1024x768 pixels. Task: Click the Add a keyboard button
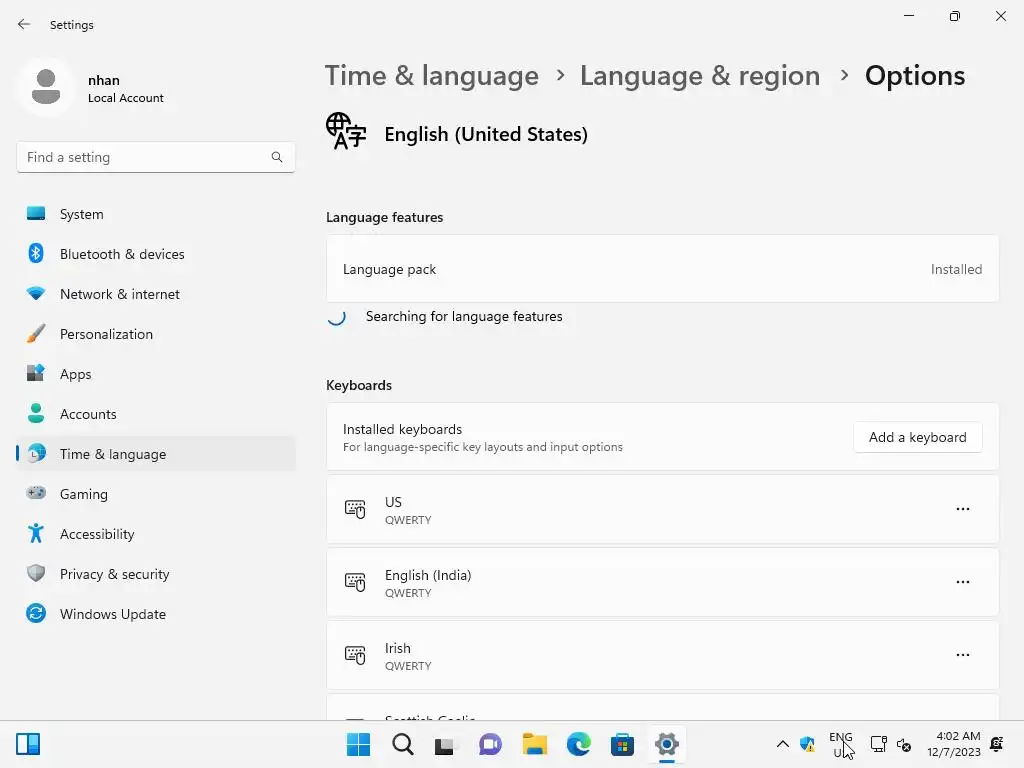918,437
